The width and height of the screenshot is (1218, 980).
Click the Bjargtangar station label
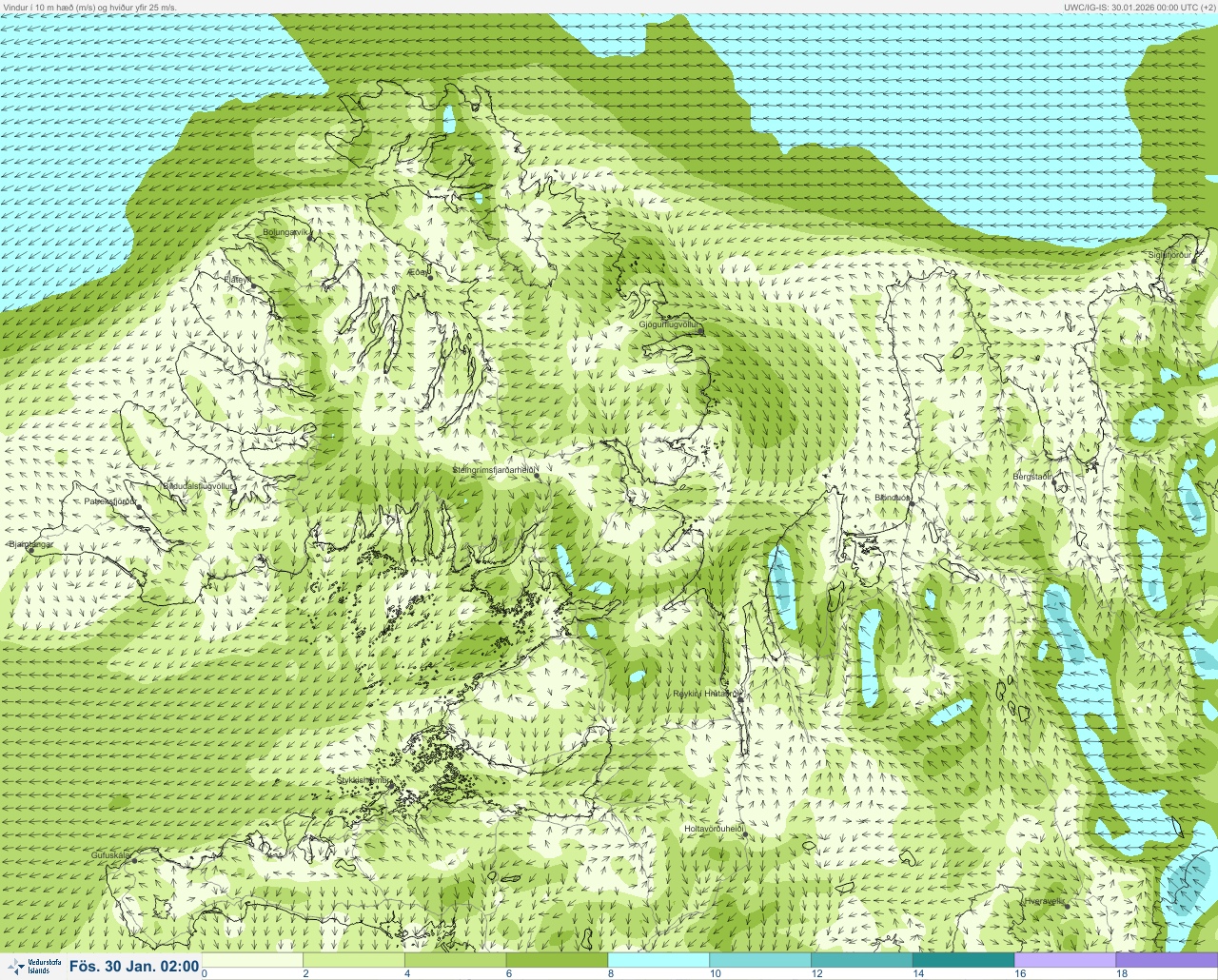click(x=30, y=544)
